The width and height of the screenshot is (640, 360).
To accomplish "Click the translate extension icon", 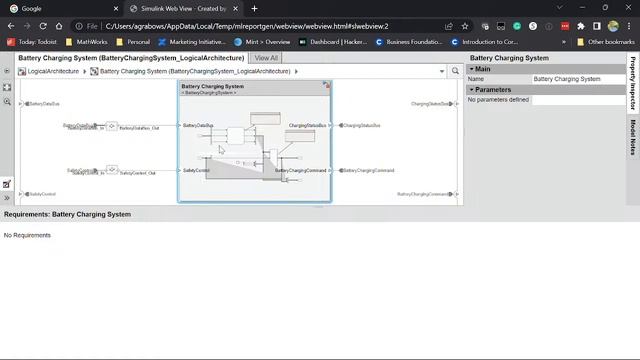I will [x=485, y=26].
